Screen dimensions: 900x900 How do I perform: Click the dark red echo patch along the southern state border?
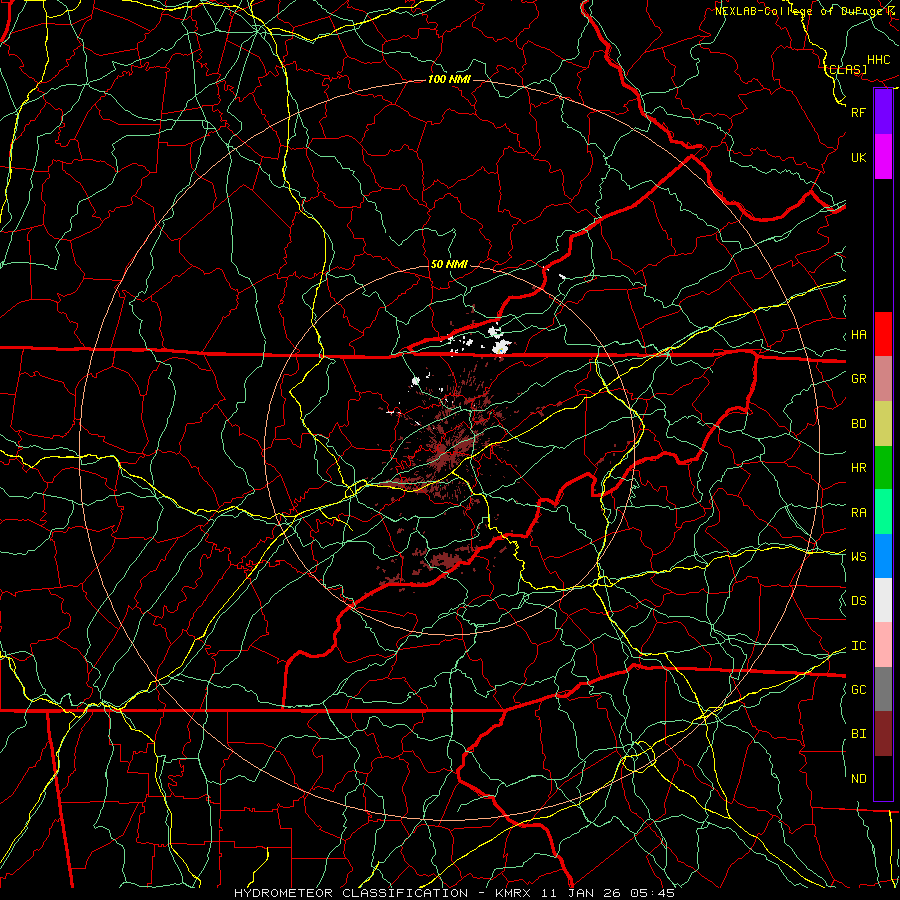pos(446,559)
